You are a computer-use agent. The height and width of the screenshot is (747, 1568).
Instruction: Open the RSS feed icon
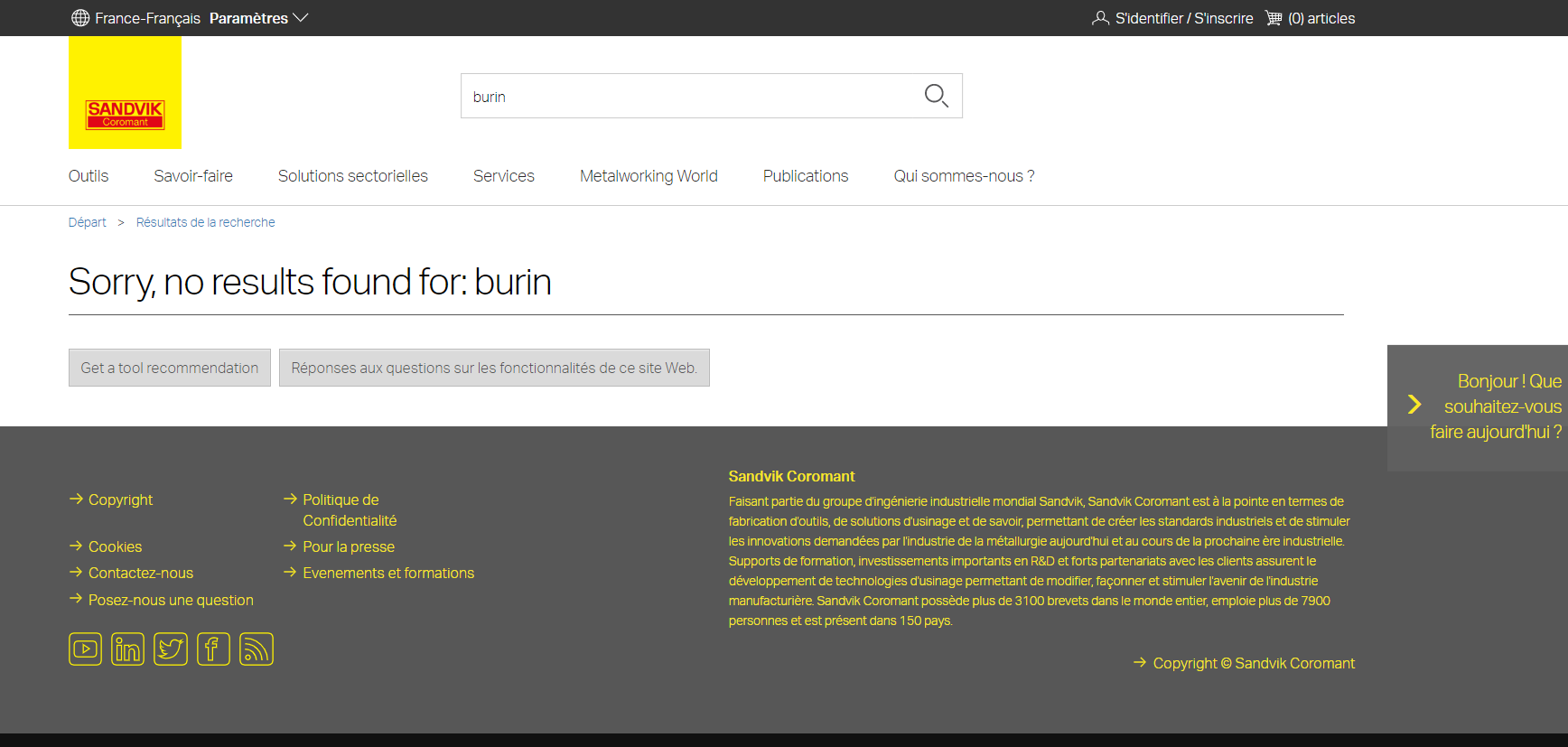click(257, 649)
